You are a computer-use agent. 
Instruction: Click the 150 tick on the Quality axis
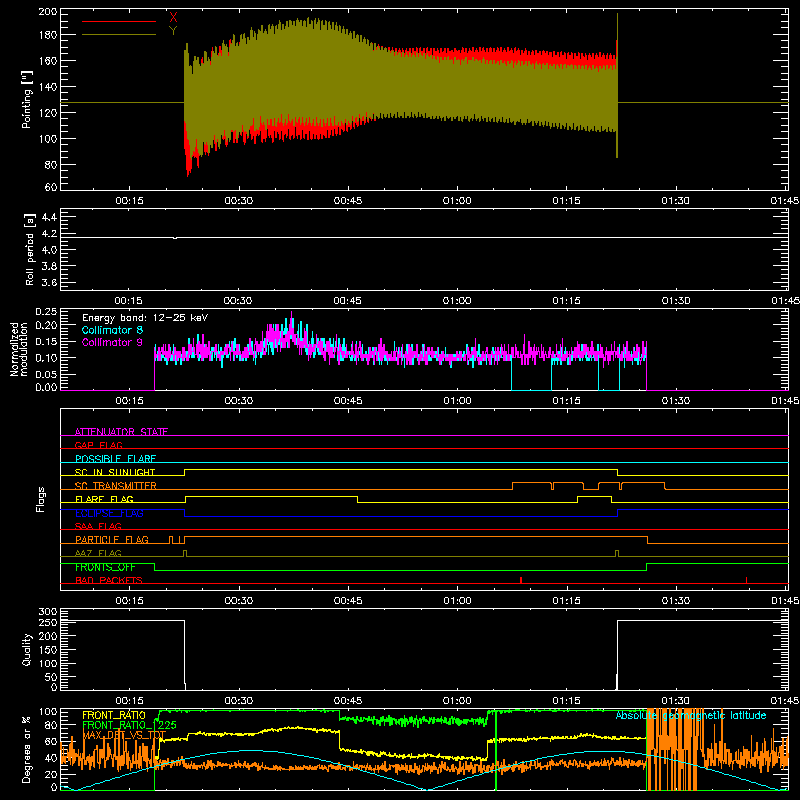point(48,650)
